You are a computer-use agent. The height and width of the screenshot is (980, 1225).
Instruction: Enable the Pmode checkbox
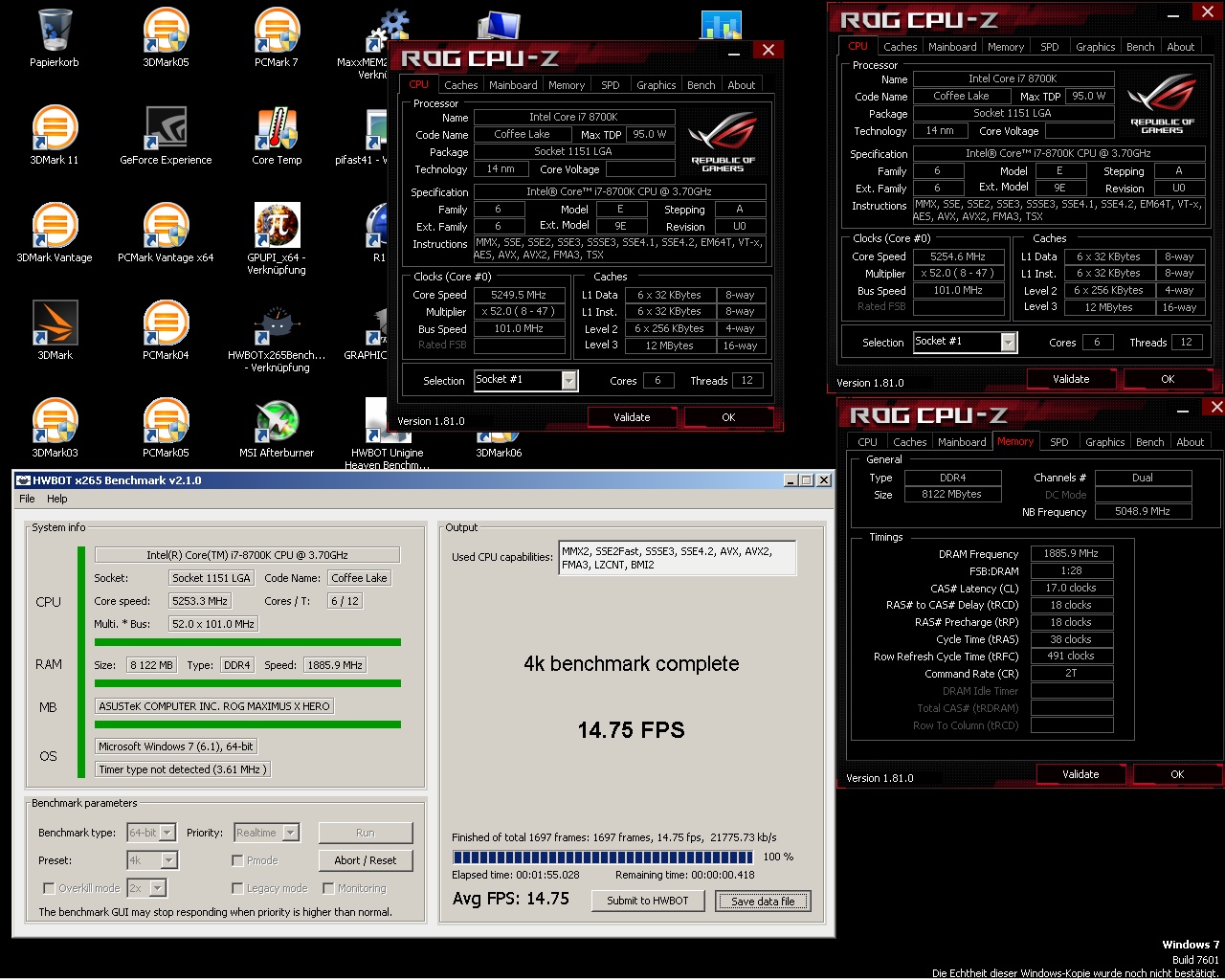[x=237, y=860]
